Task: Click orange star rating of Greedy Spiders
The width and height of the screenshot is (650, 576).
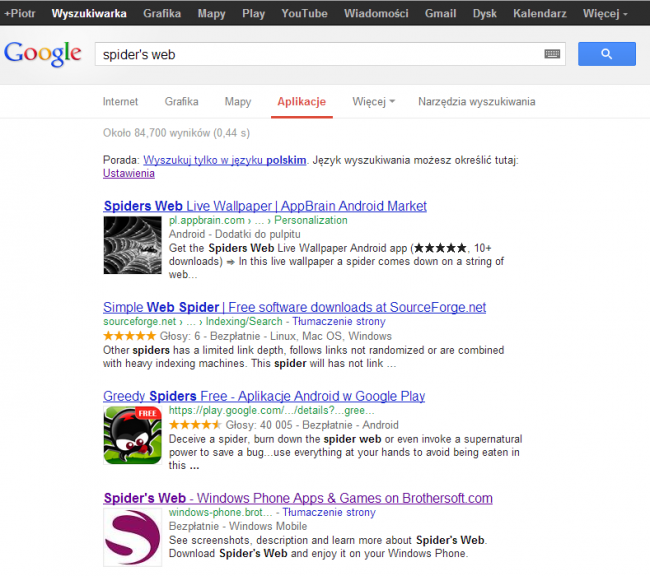Action: coord(195,425)
